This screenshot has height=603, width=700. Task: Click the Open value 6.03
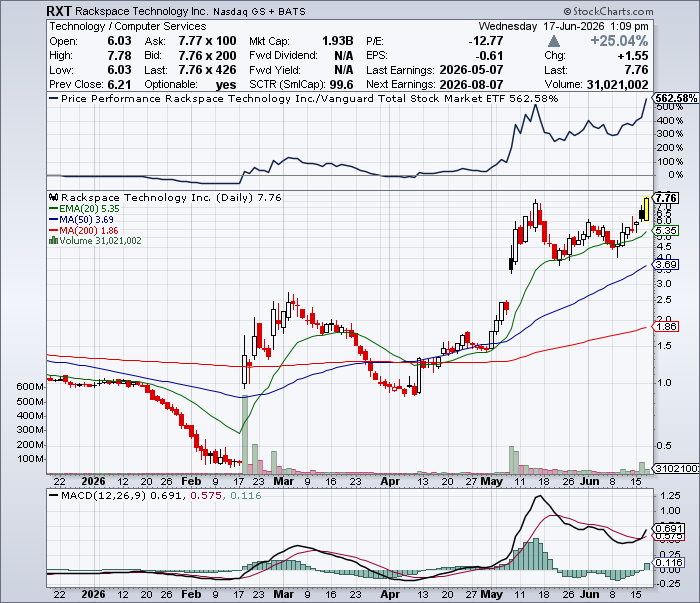[x=119, y=41]
